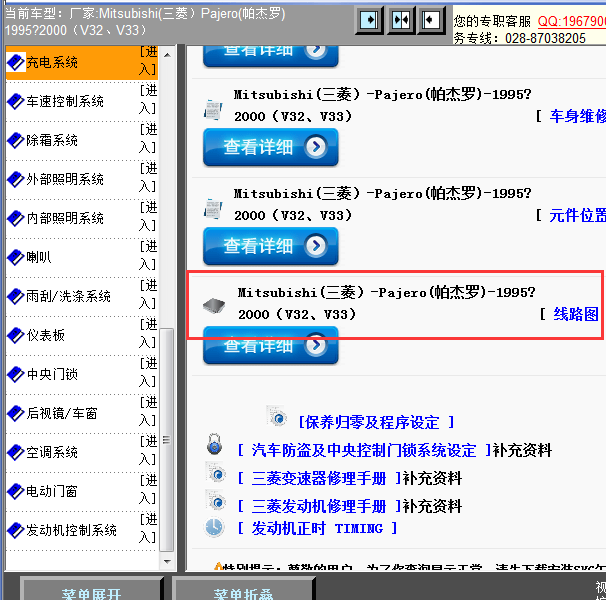This screenshot has width=606, height=600.
Task: Open 发动机正时 TIMING link
Action: [x=317, y=528]
